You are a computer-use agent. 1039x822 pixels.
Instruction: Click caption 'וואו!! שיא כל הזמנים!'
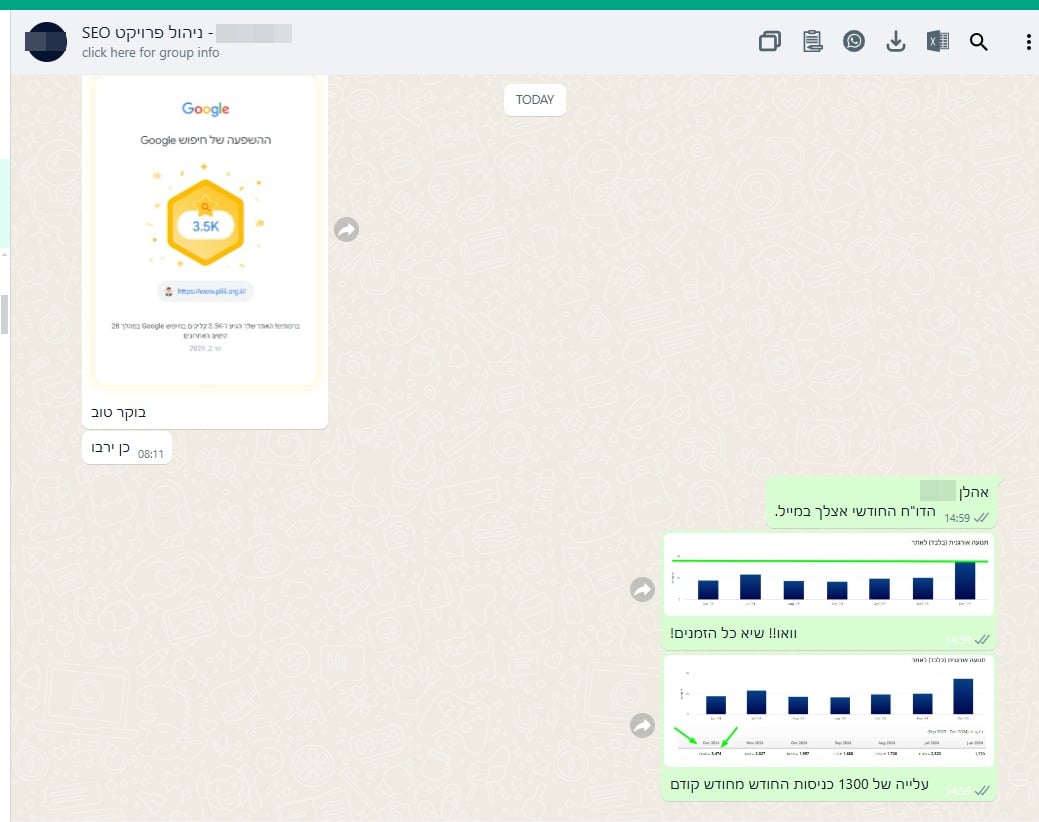[734, 633]
